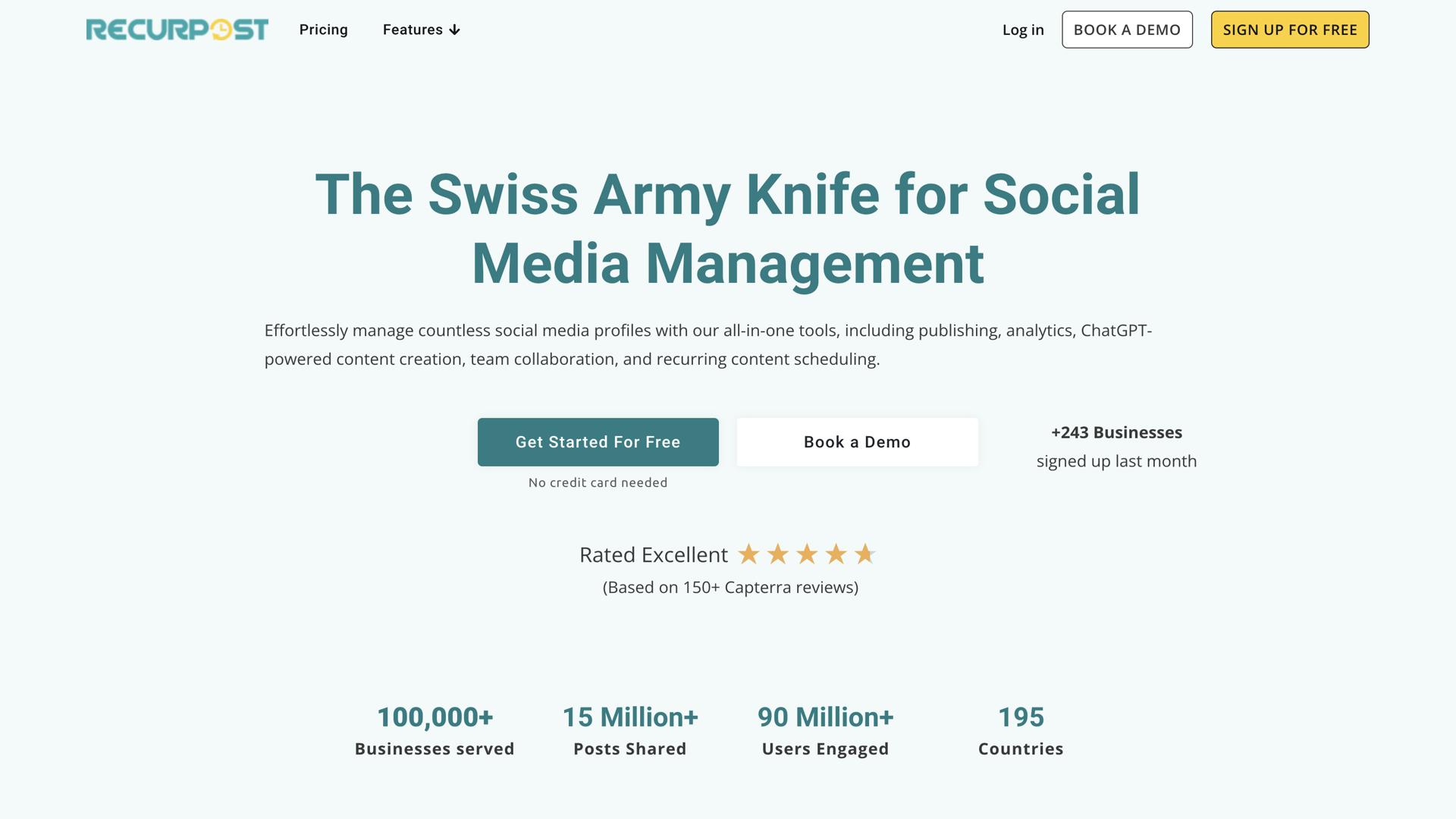This screenshot has width=1456, height=819.
Task: Click the Features arrow icon
Action: (x=454, y=30)
